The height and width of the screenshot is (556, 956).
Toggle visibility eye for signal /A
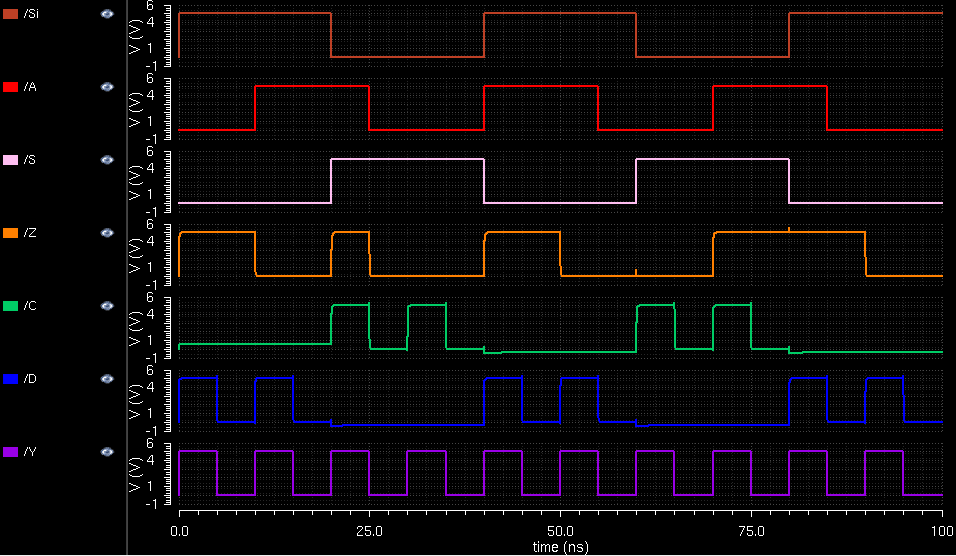pos(107,87)
